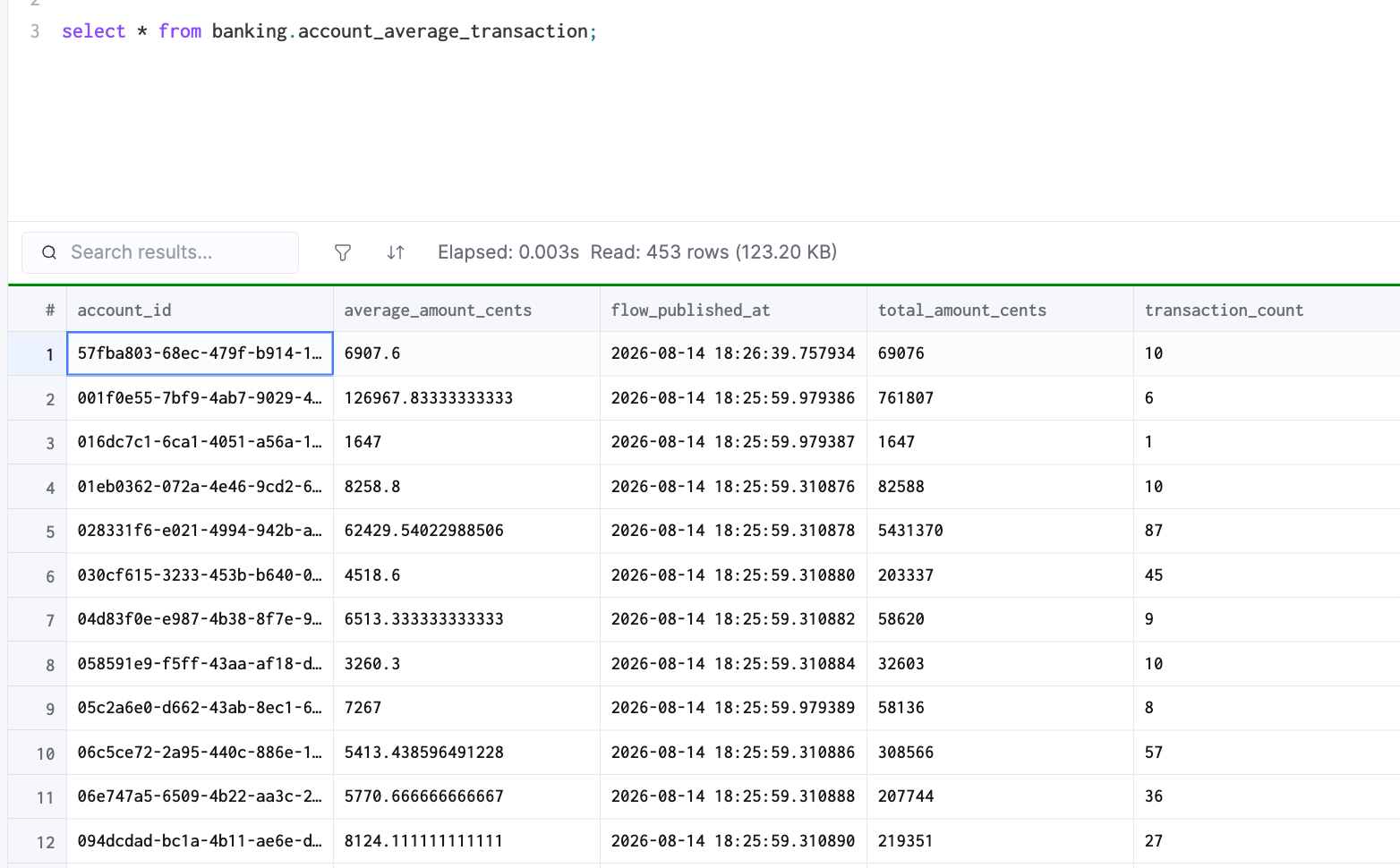Image resolution: width=1400 pixels, height=868 pixels.
Task: Click average value 8258.8
Action: tap(372, 487)
